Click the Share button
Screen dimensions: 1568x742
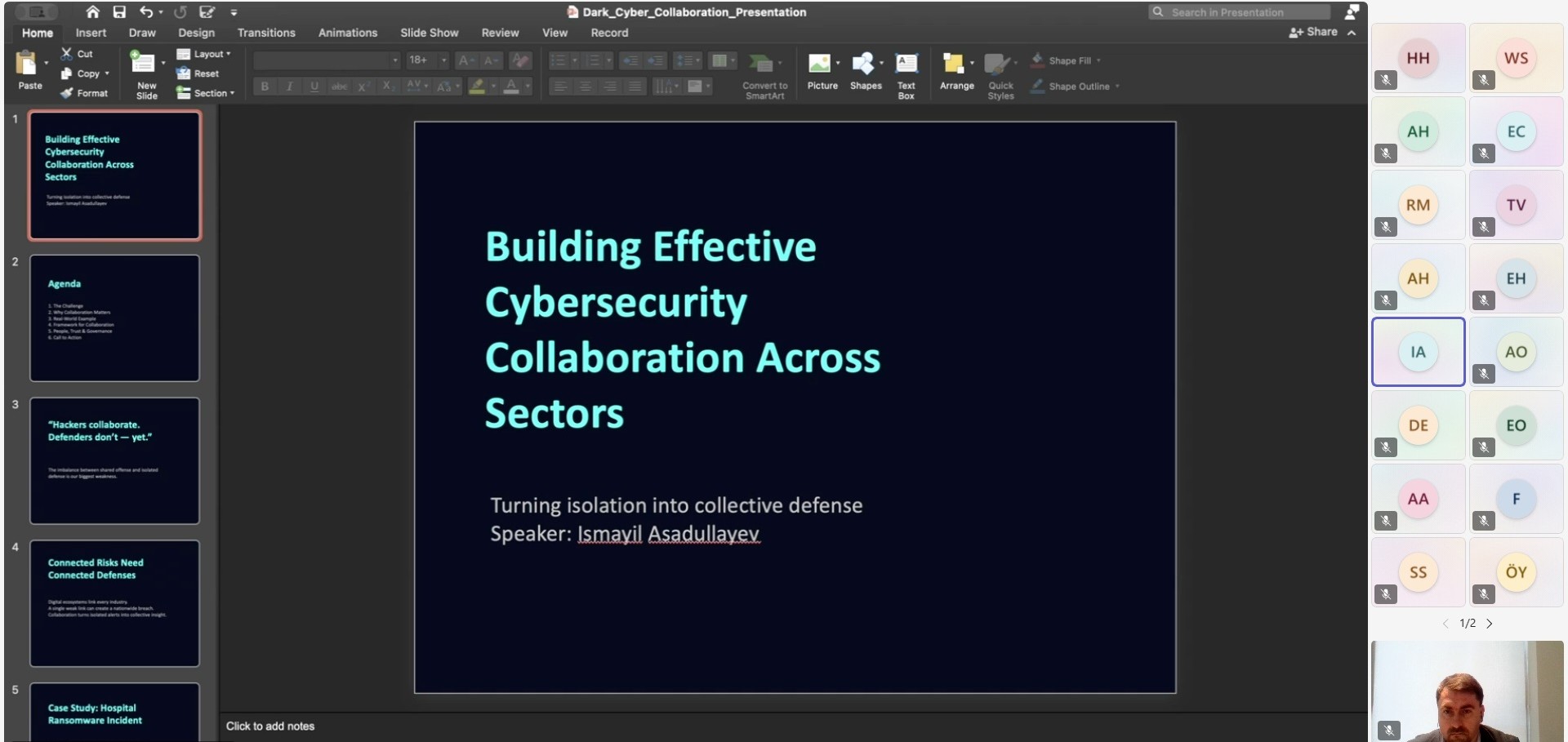[x=1313, y=32]
